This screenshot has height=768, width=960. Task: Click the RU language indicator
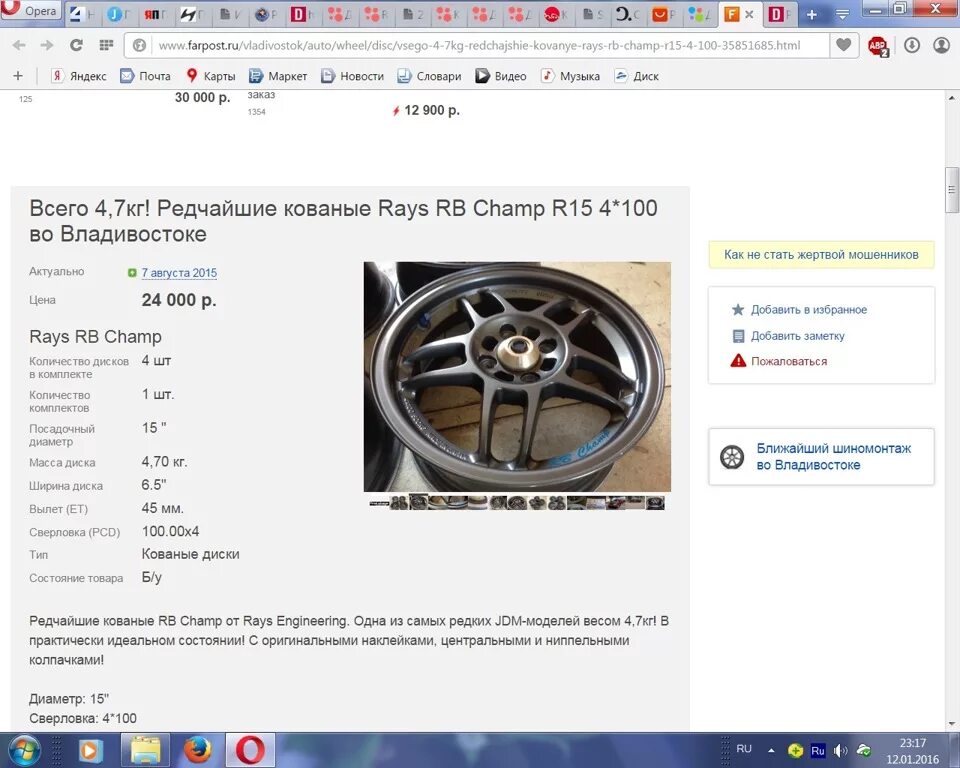(744, 748)
